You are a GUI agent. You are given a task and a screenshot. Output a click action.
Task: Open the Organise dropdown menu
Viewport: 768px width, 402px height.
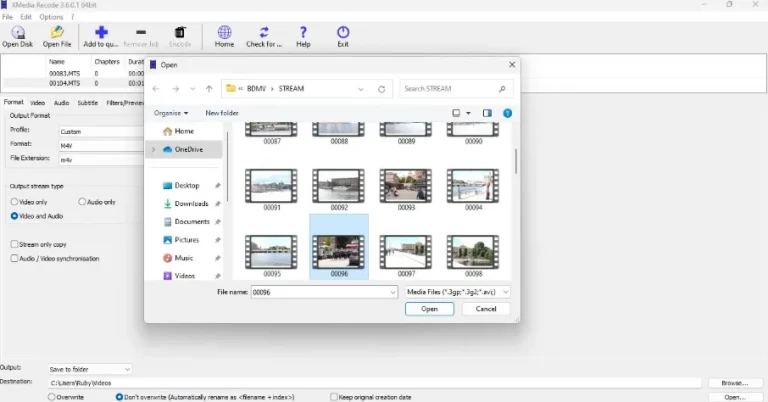click(170, 113)
